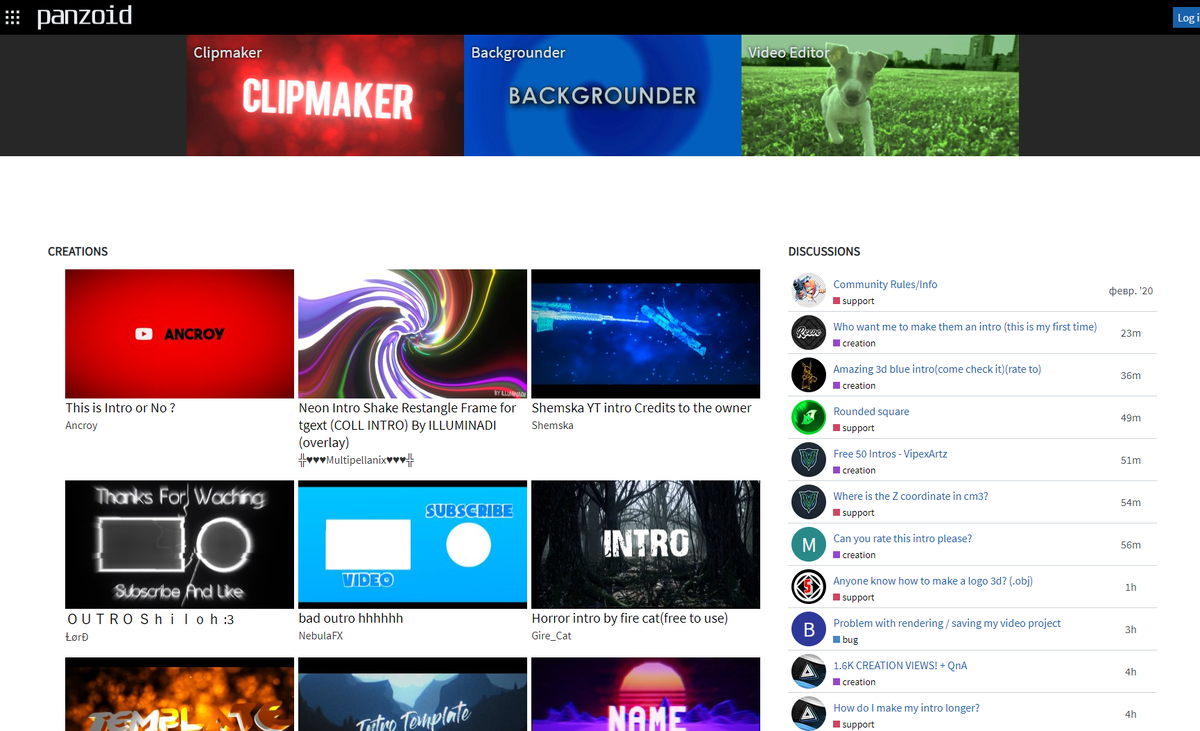Click the O U T R O Shiloh title
The height and width of the screenshot is (731, 1200).
(150, 619)
